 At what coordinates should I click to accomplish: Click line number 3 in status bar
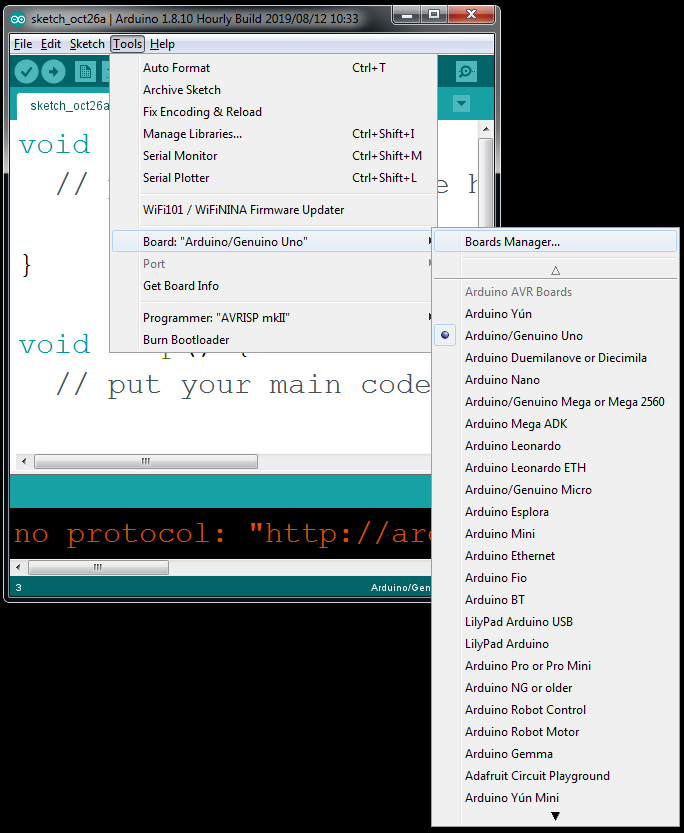click(x=19, y=588)
